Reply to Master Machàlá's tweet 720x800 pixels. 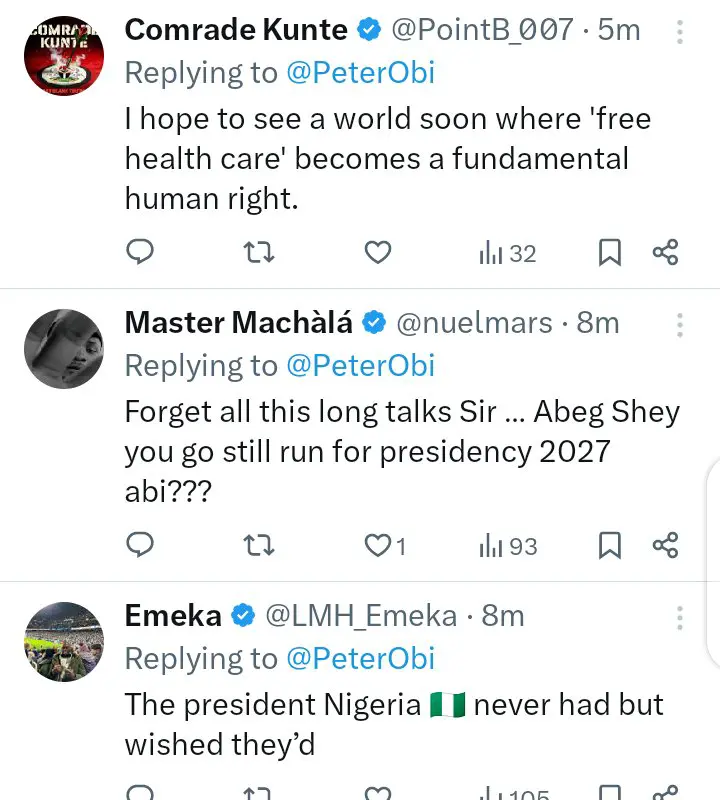click(x=142, y=546)
